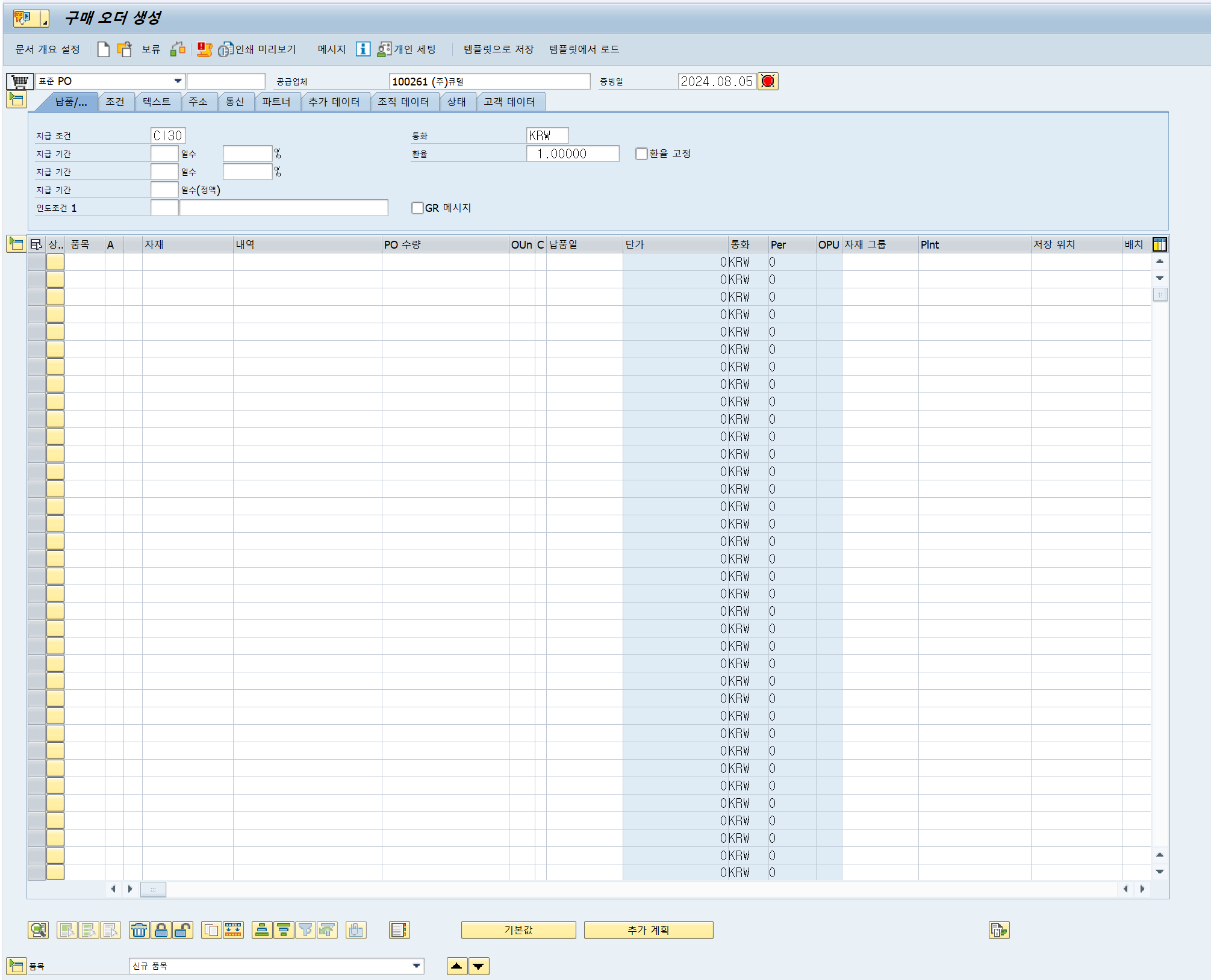Open the 표준 PO order type dropdown
The image size is (1211, 980).
[178, 81]
